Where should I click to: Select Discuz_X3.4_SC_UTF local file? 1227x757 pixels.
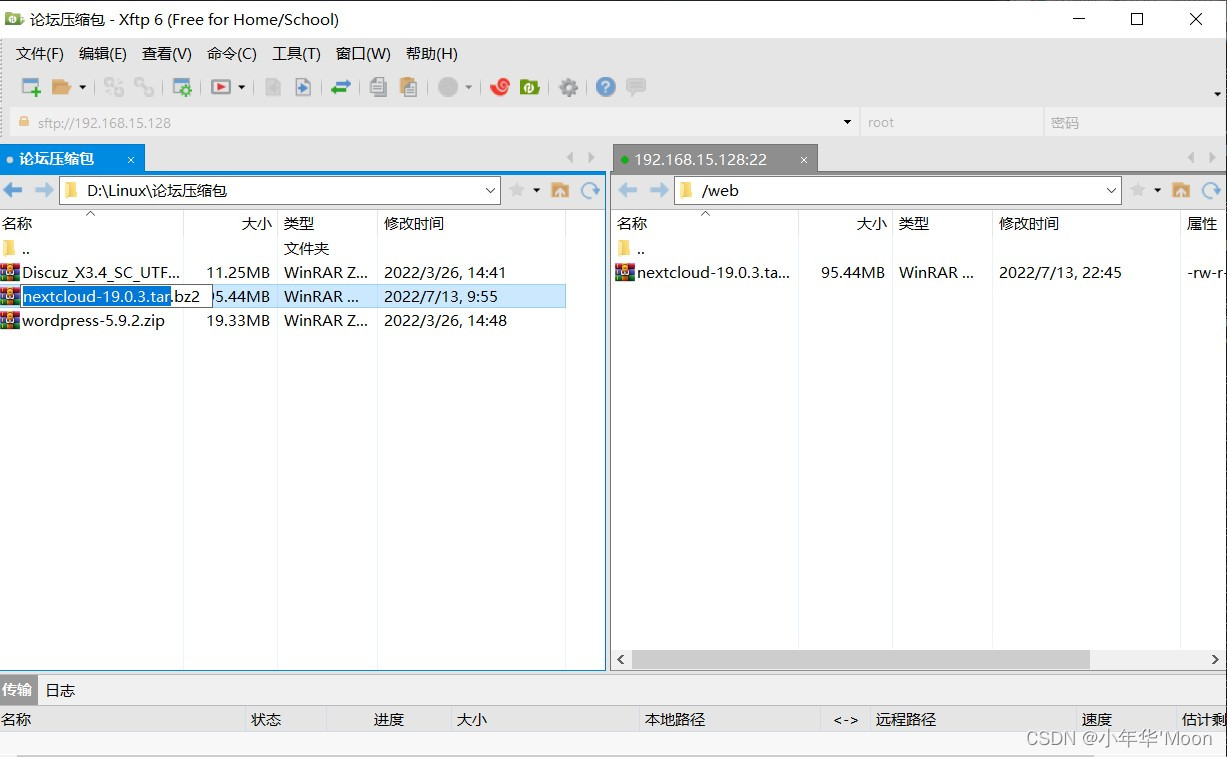click(x=101, y=272)
